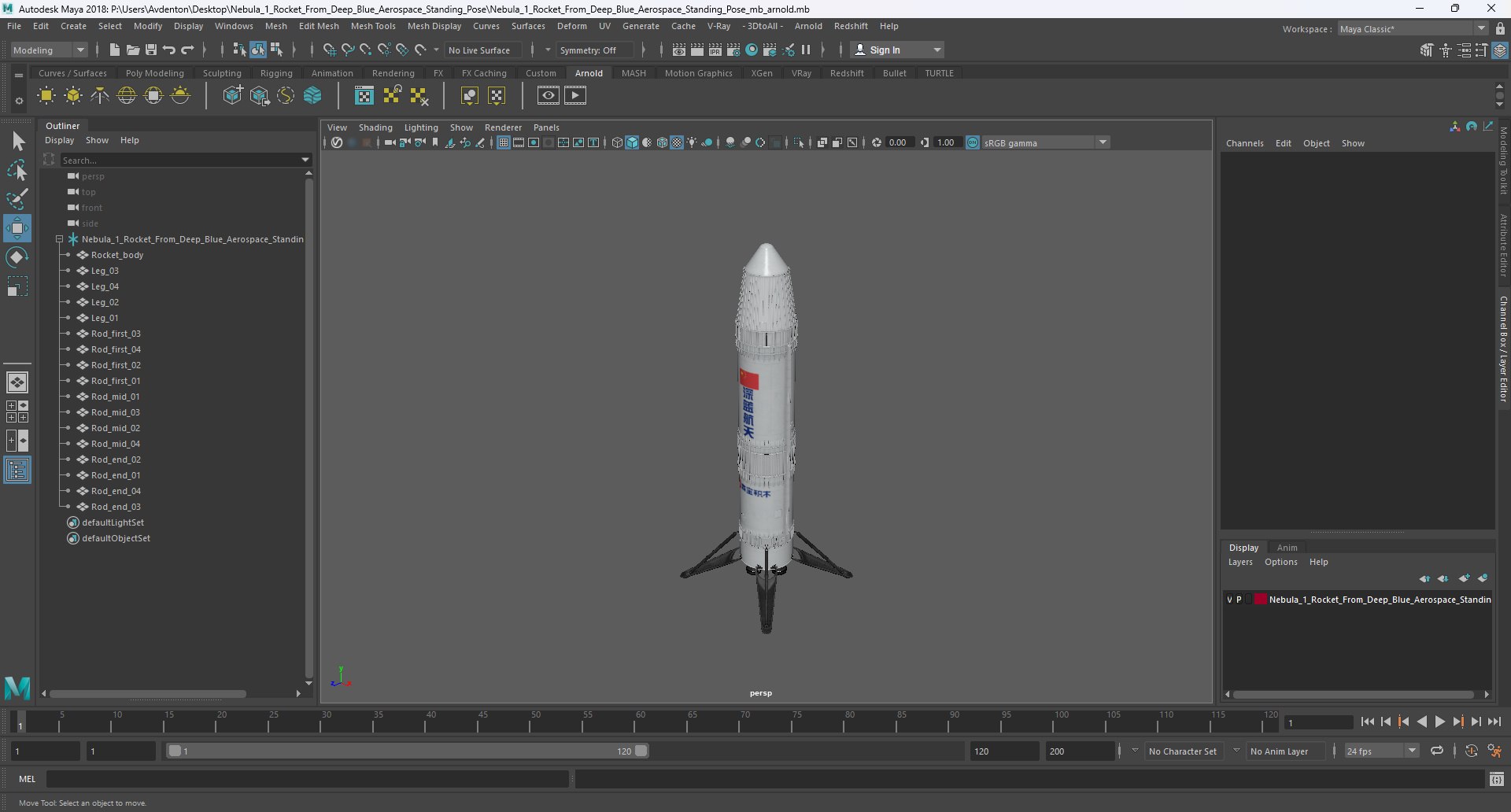Switch to the Rigging shelf tab
The image size is (1511, 812).
click(276, 73)
